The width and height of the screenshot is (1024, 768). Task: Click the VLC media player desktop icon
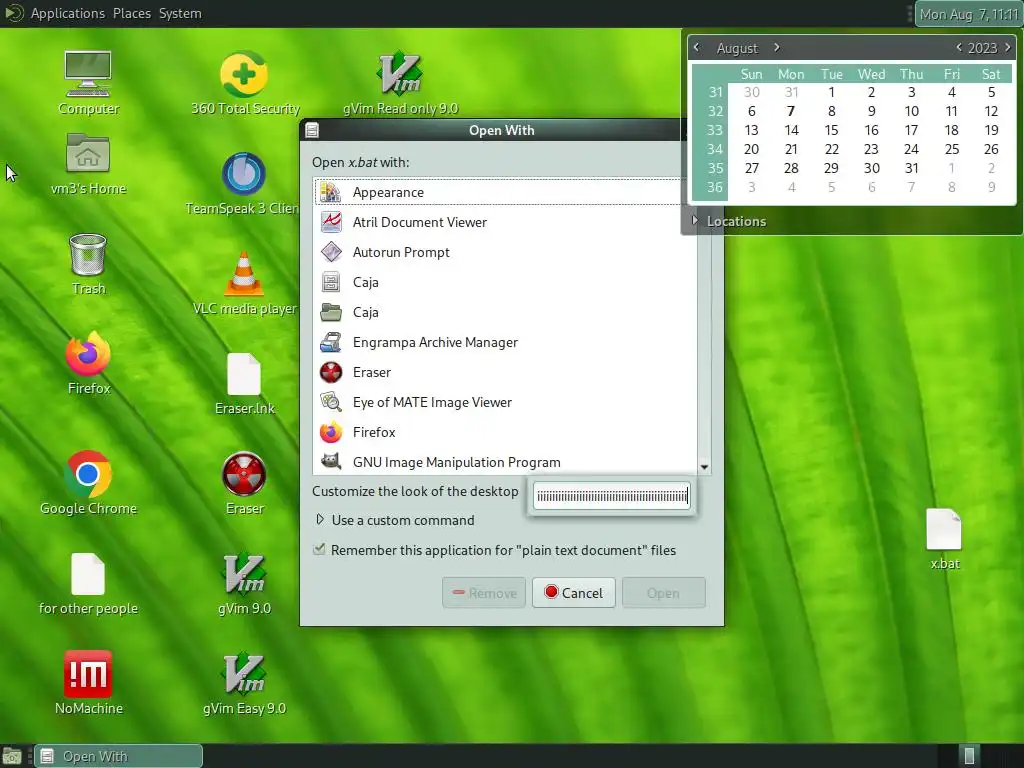coord(244,274)
